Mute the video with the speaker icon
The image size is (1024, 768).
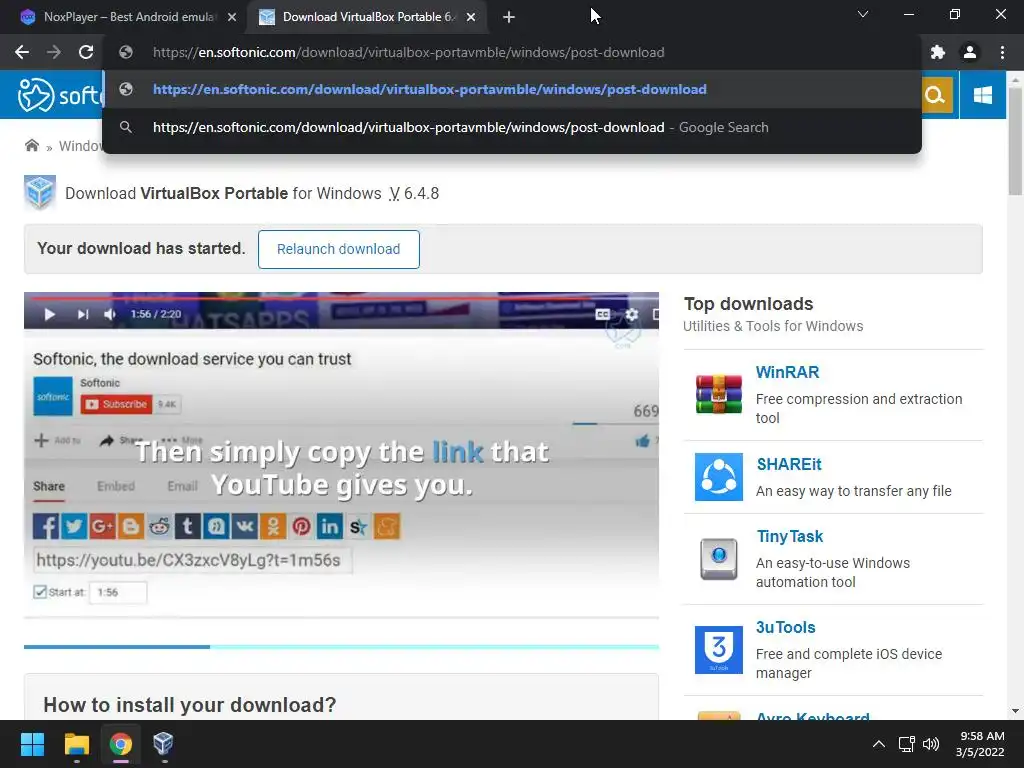tap(110, 314)
